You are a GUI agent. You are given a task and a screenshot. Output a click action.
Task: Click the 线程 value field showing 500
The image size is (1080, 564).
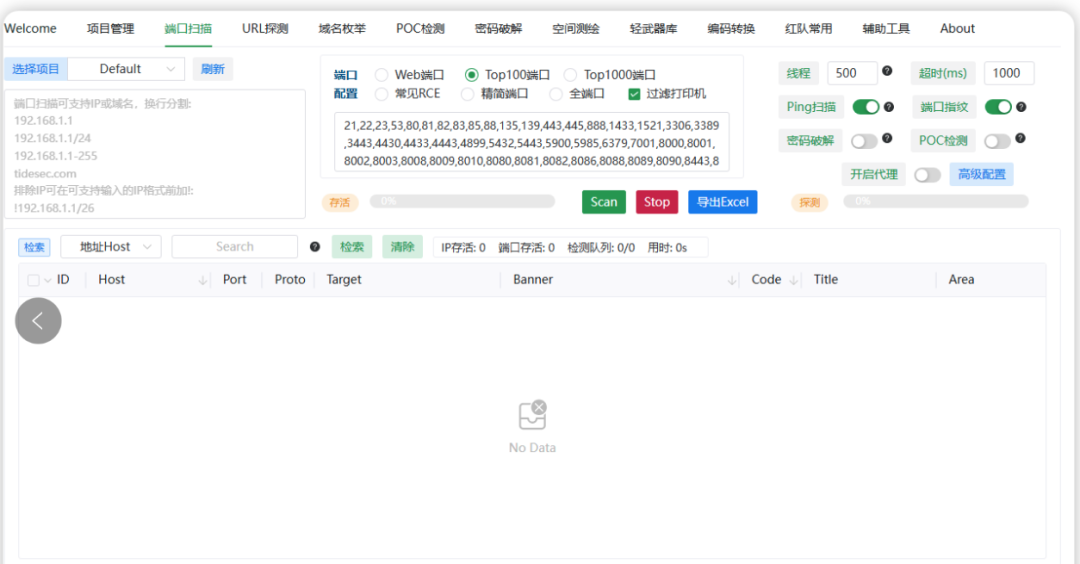[x=852, y=73]
